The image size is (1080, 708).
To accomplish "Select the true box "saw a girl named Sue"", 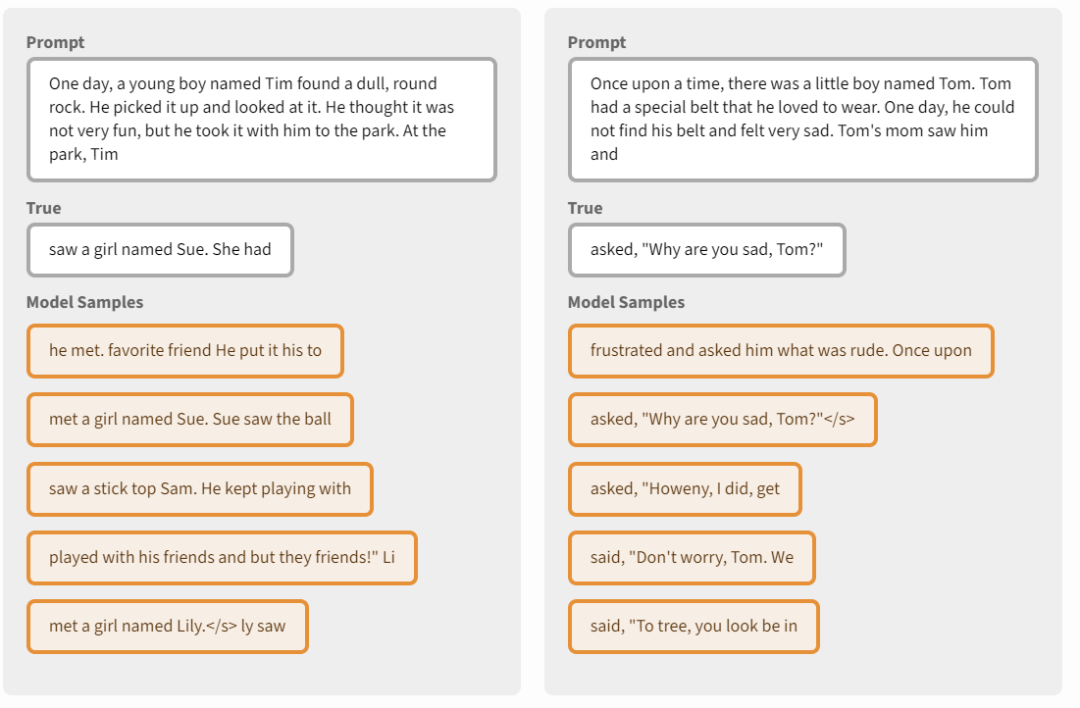I will pos(160,250).
